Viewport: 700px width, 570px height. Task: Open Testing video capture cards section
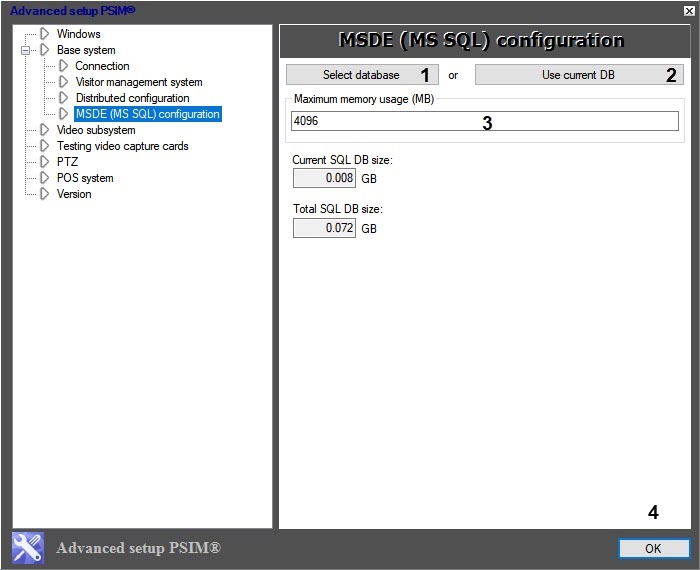123,146
